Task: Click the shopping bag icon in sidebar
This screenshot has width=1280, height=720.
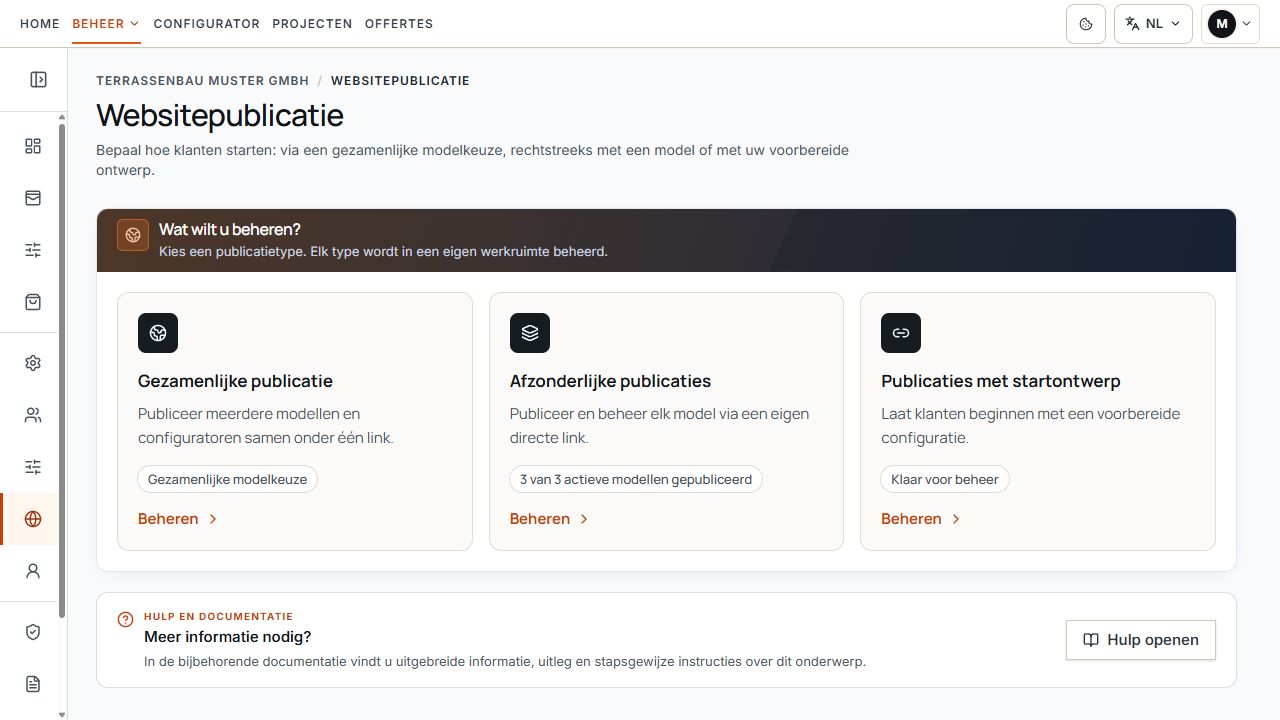Action: point(33,302)
